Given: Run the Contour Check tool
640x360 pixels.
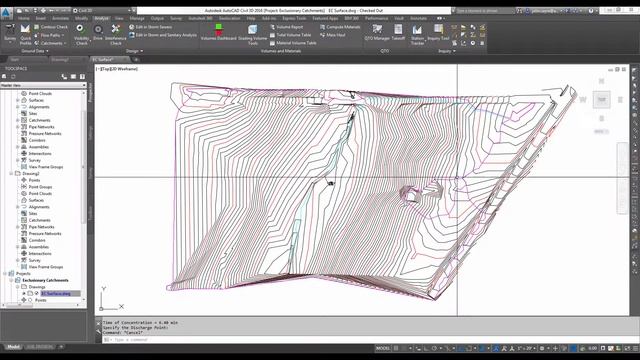Looking at the screenshot, I should 51,27.
